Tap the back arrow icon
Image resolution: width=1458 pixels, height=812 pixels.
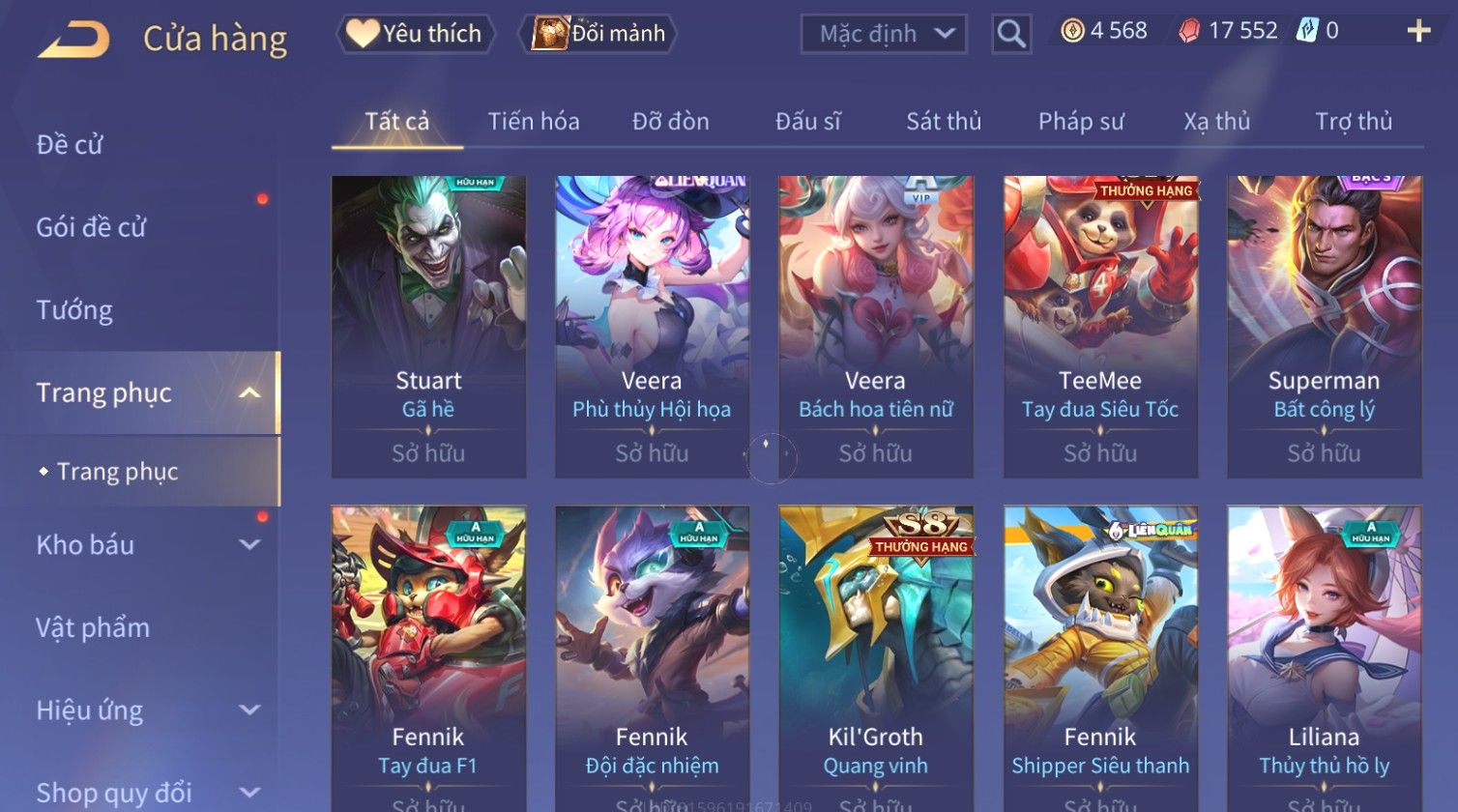[73, 40]
